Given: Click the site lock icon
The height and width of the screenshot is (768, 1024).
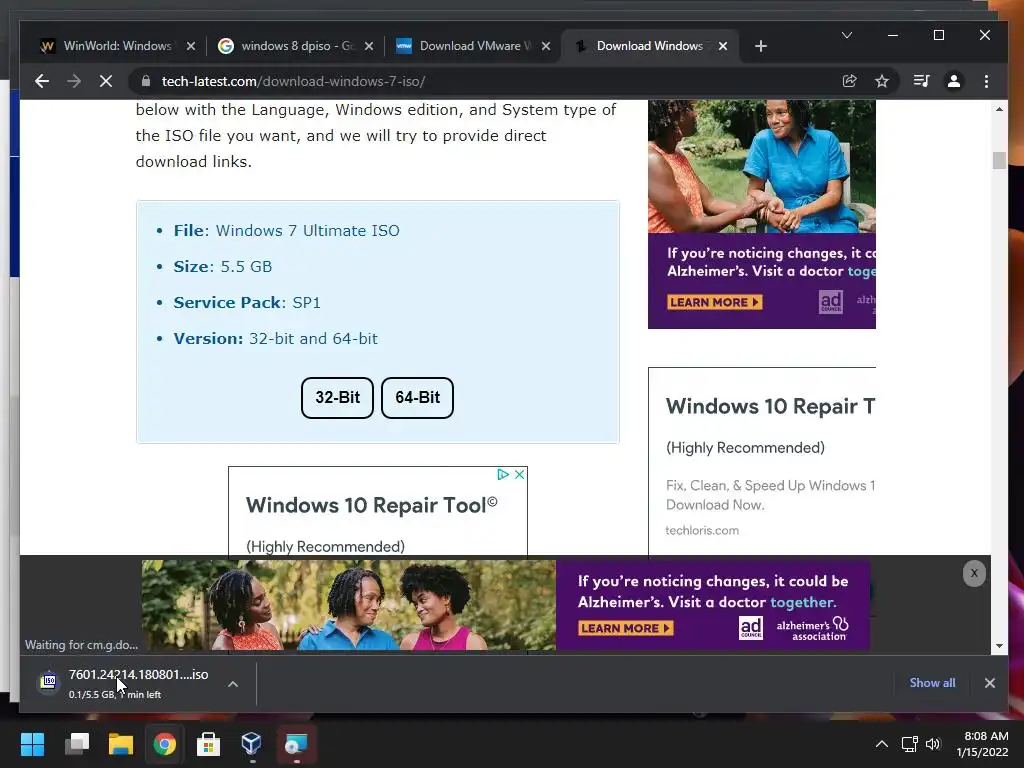Looking at the screenshot, I should (x=146, y=81).
